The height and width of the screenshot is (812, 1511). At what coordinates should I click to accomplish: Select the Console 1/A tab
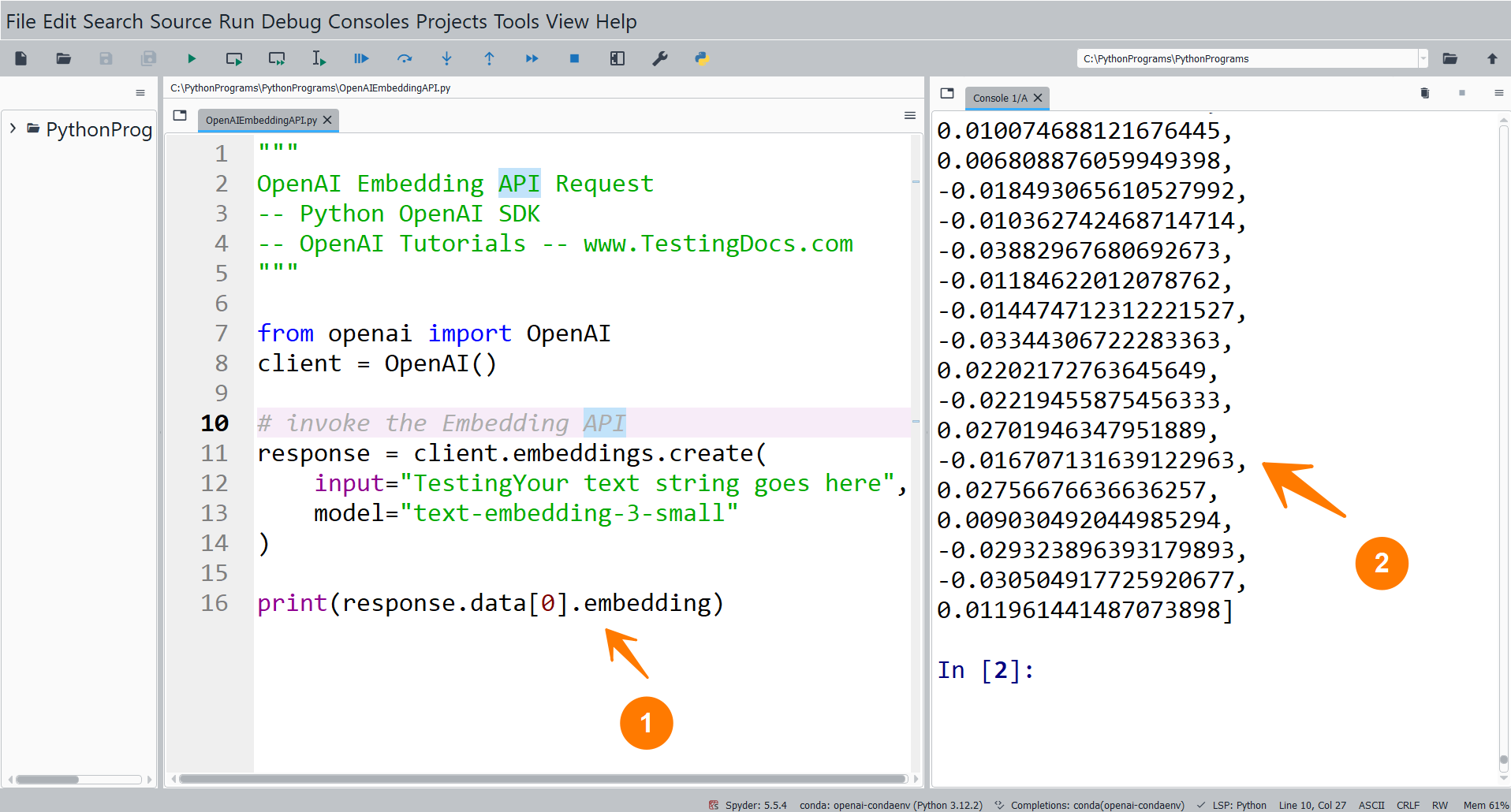[999, 98]
